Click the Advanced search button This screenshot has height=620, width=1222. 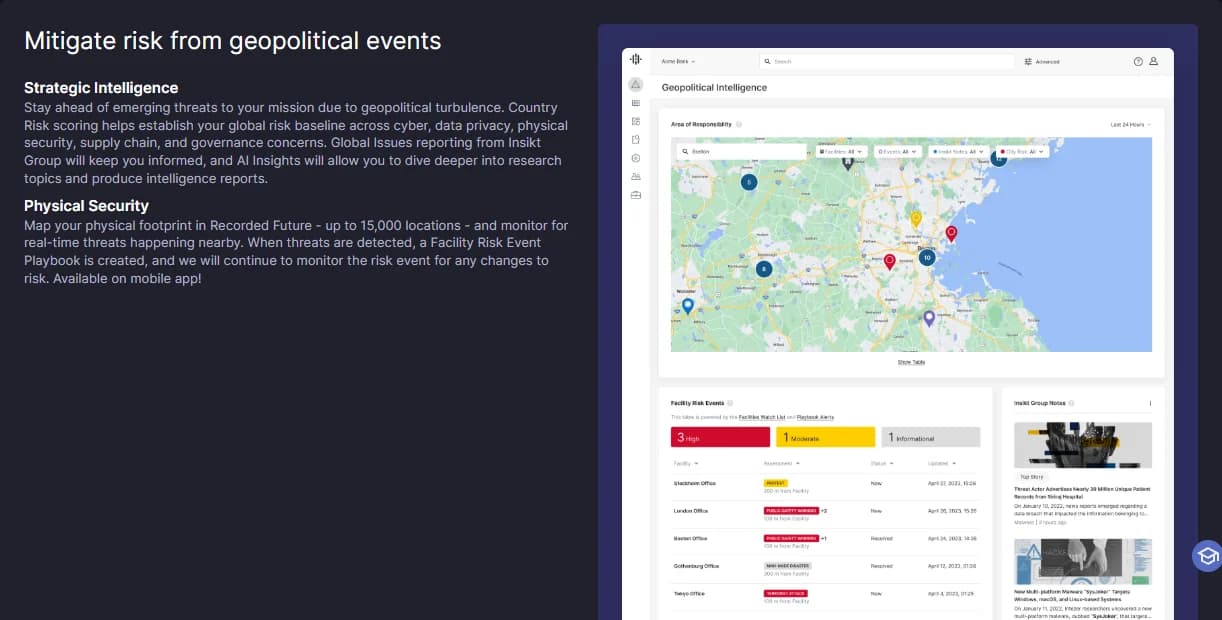[x=1041, y=62]
